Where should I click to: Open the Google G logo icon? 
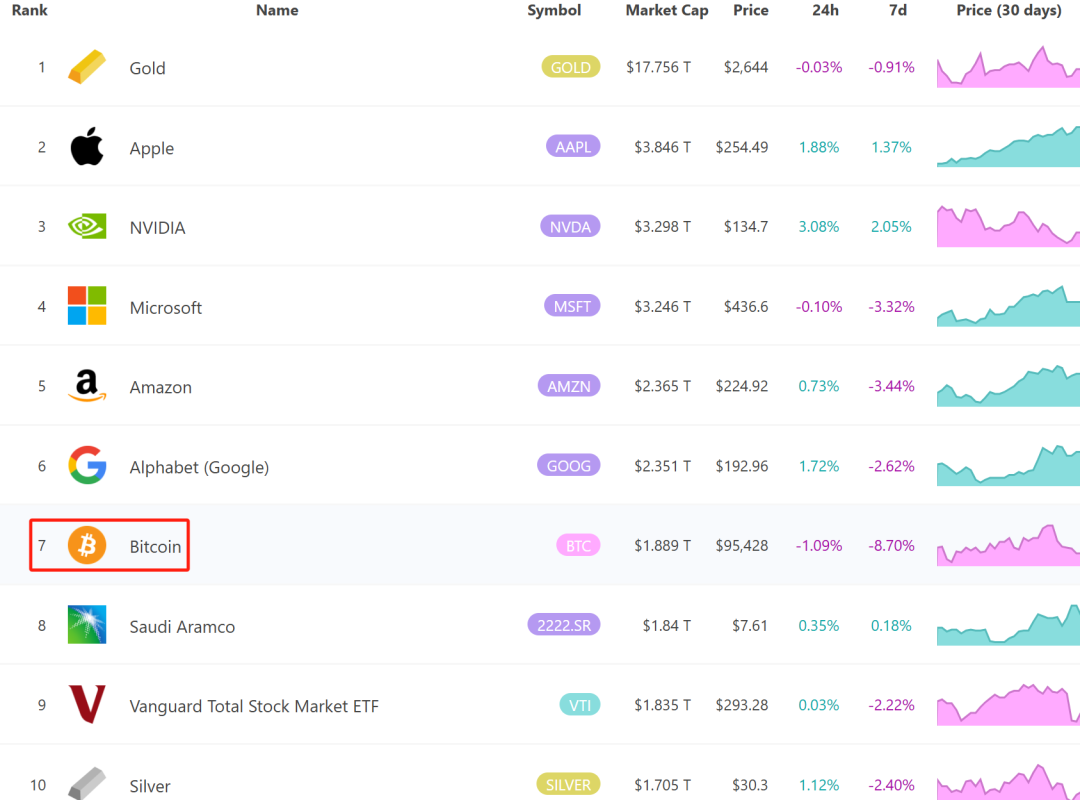(x=87, y=466)
